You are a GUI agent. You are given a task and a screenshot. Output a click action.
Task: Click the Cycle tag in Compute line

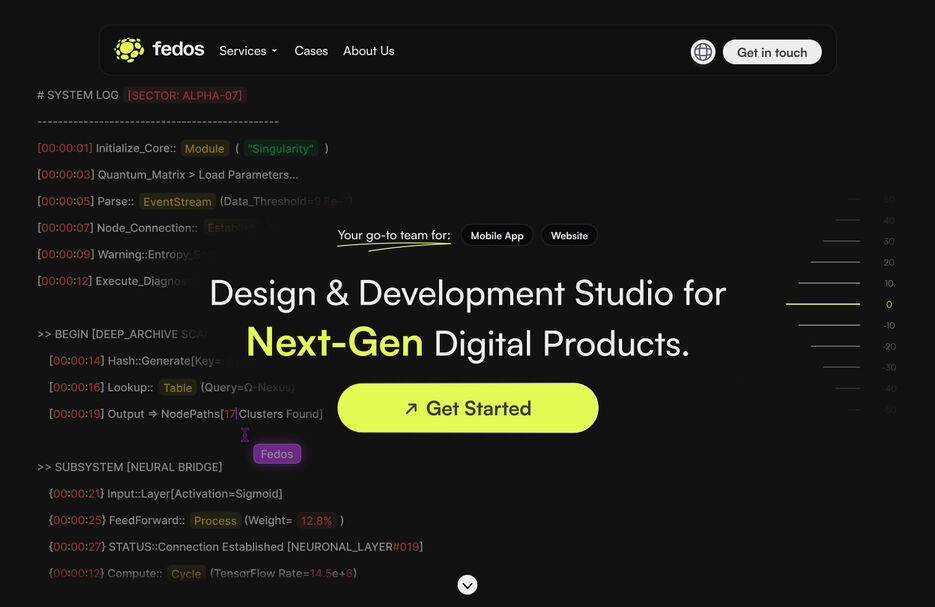186,574
